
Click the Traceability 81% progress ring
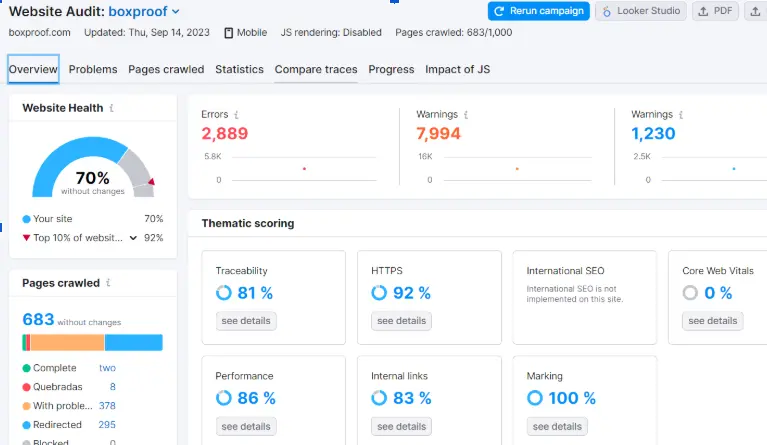[x=224, y=293]
